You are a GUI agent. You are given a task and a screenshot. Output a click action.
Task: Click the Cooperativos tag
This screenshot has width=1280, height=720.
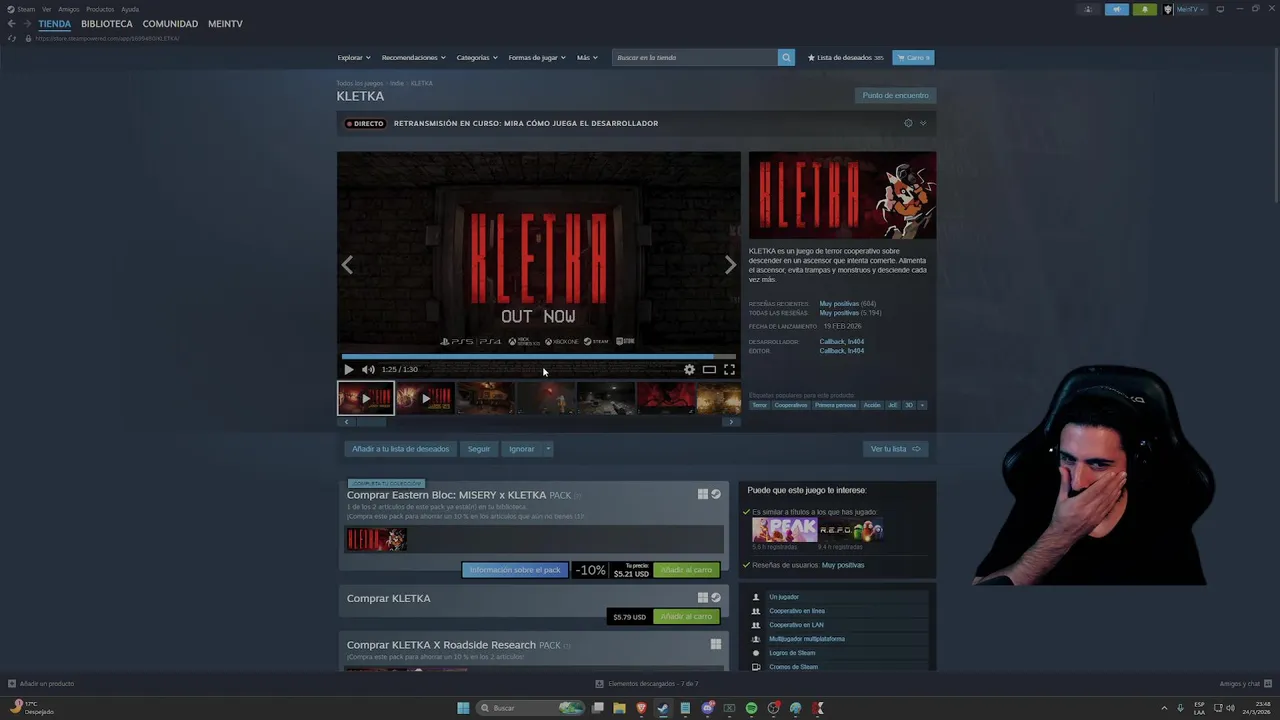coord(790,405)
